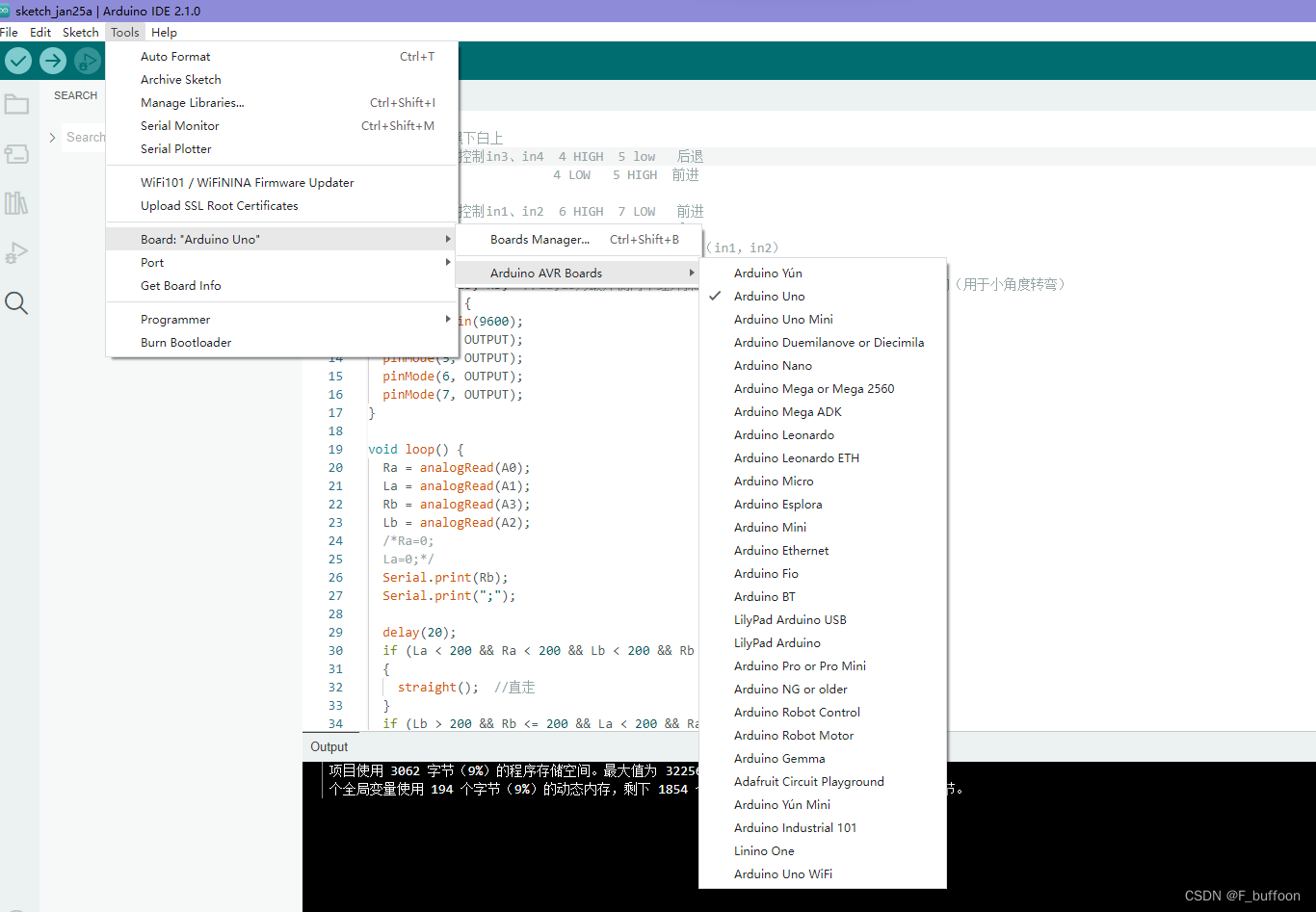Open the Serial Plotter

[281, 148]
